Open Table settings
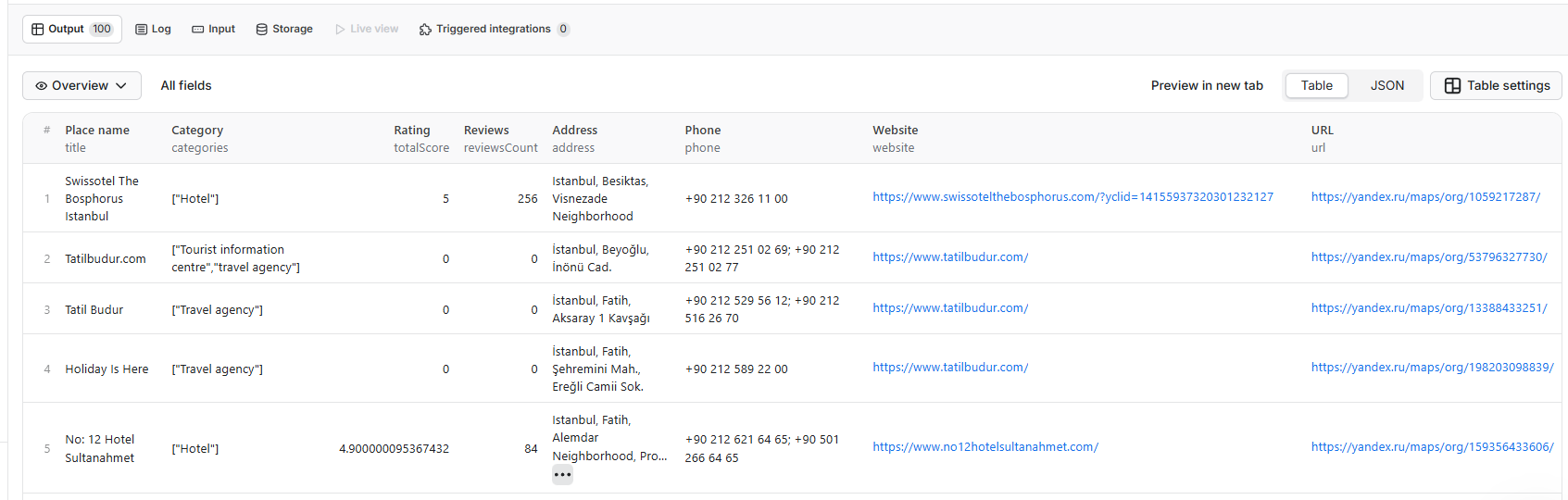The image size is (1568, 500). coord(1496,85)
